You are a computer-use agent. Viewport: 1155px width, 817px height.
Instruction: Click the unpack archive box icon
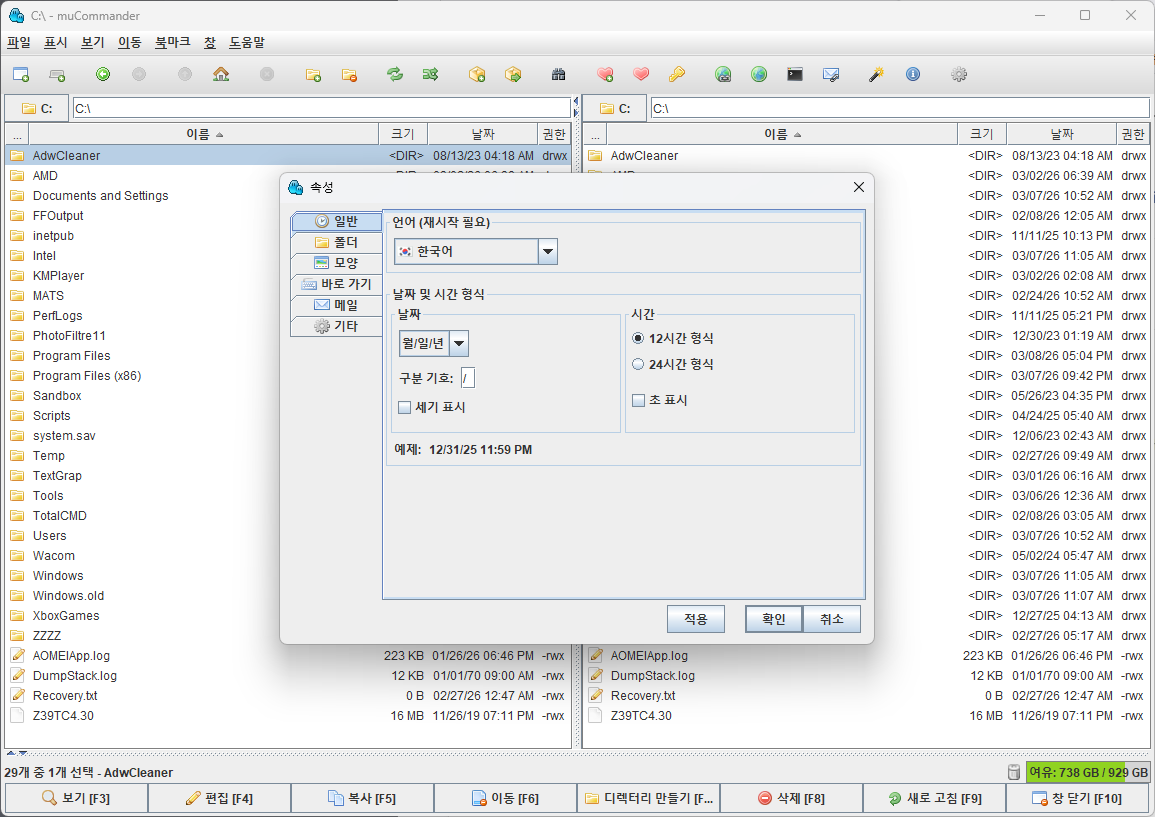[x=513, y=74]
